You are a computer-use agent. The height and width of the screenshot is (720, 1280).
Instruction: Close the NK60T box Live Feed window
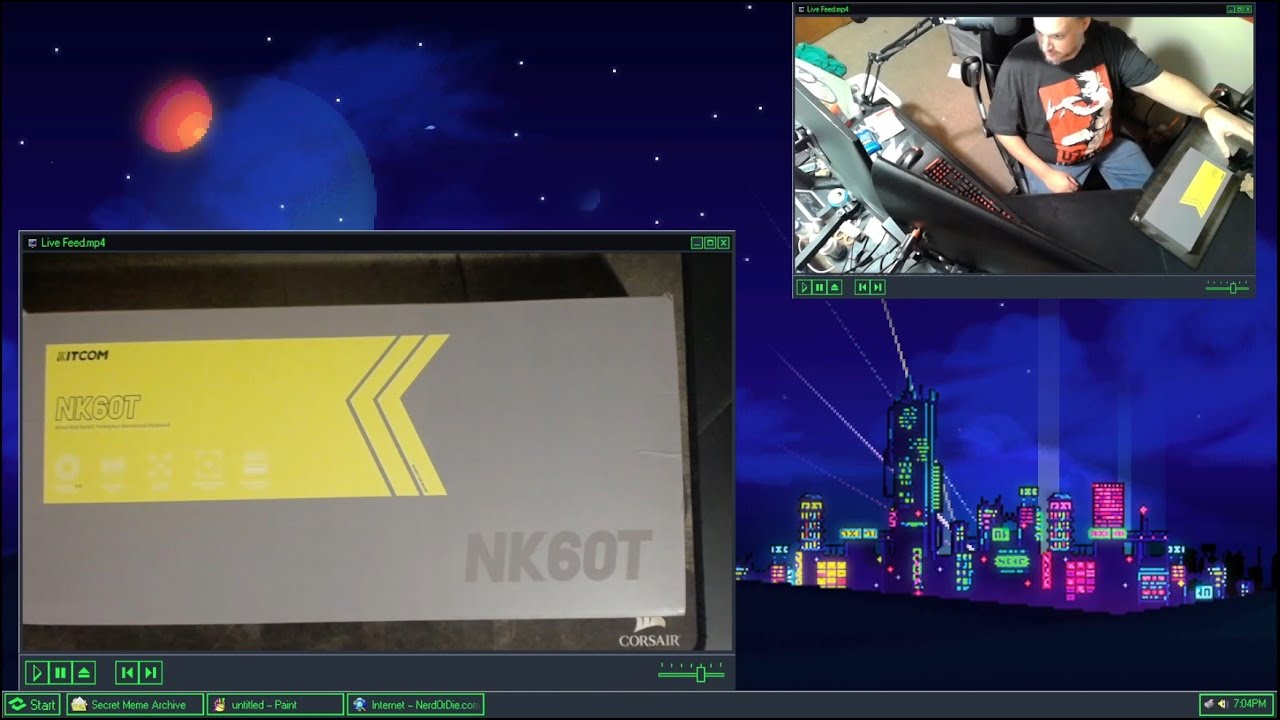tap(724, 243)
